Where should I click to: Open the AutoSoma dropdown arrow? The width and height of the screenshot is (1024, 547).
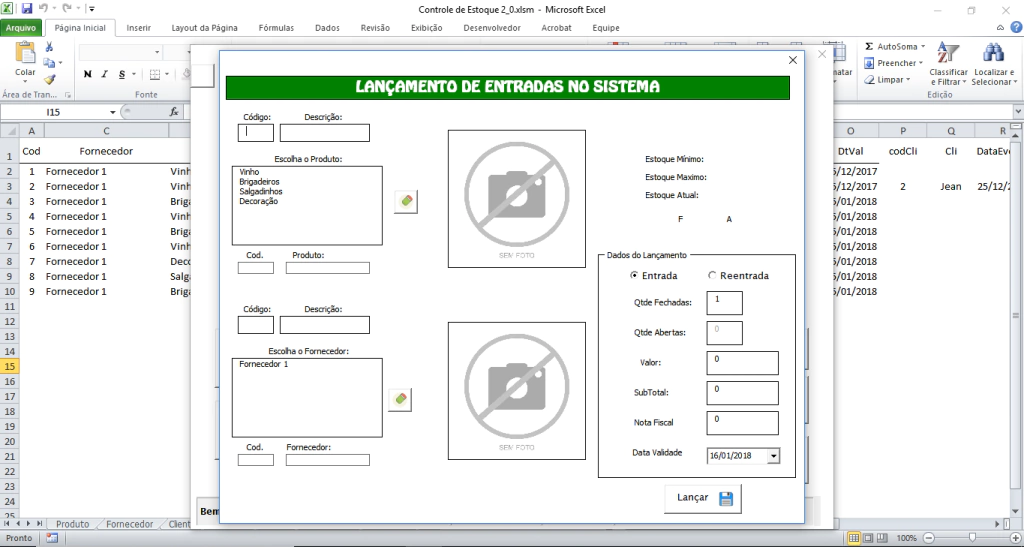pos(922,46)
